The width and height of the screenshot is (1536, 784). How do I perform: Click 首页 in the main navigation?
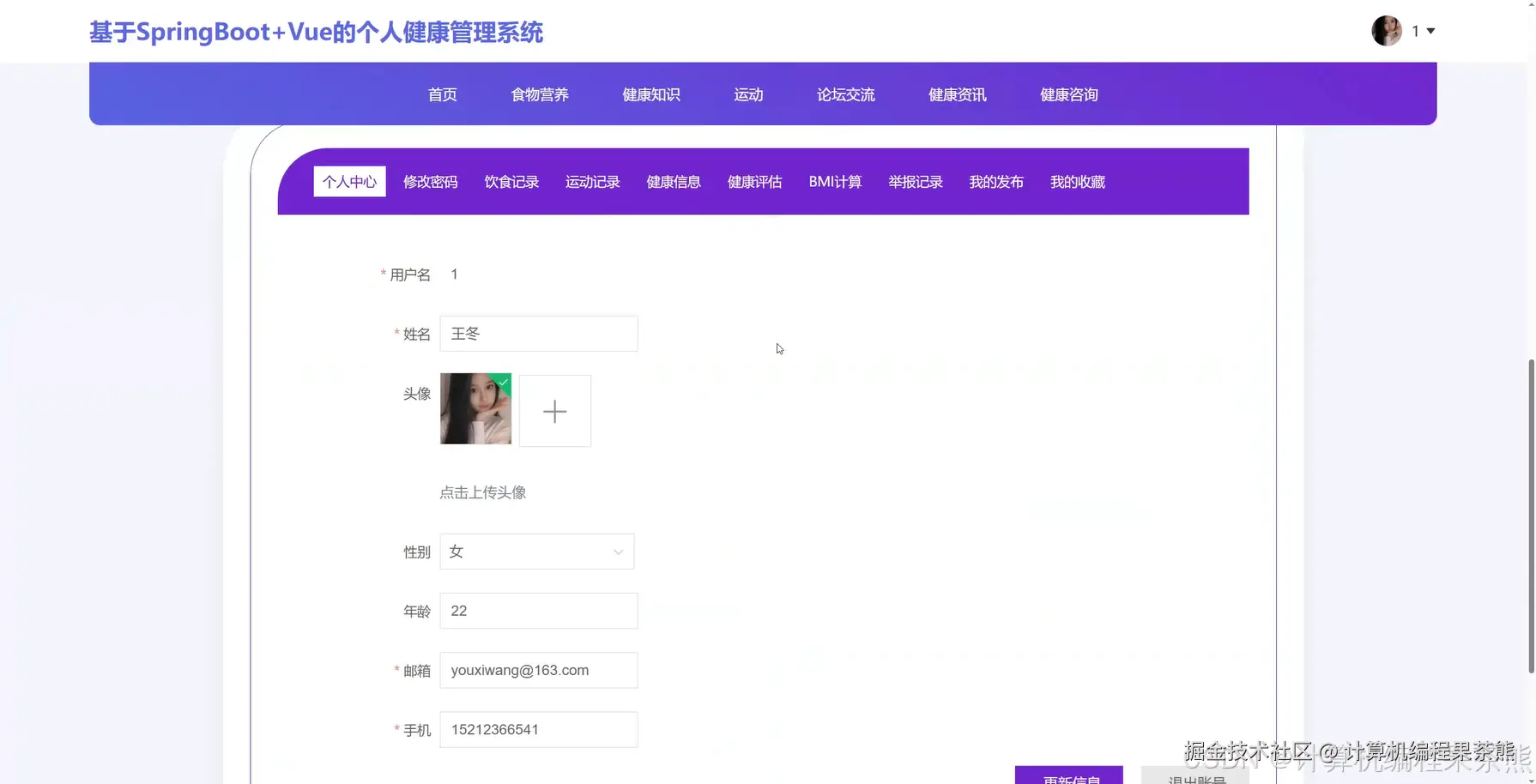point(442,94)
